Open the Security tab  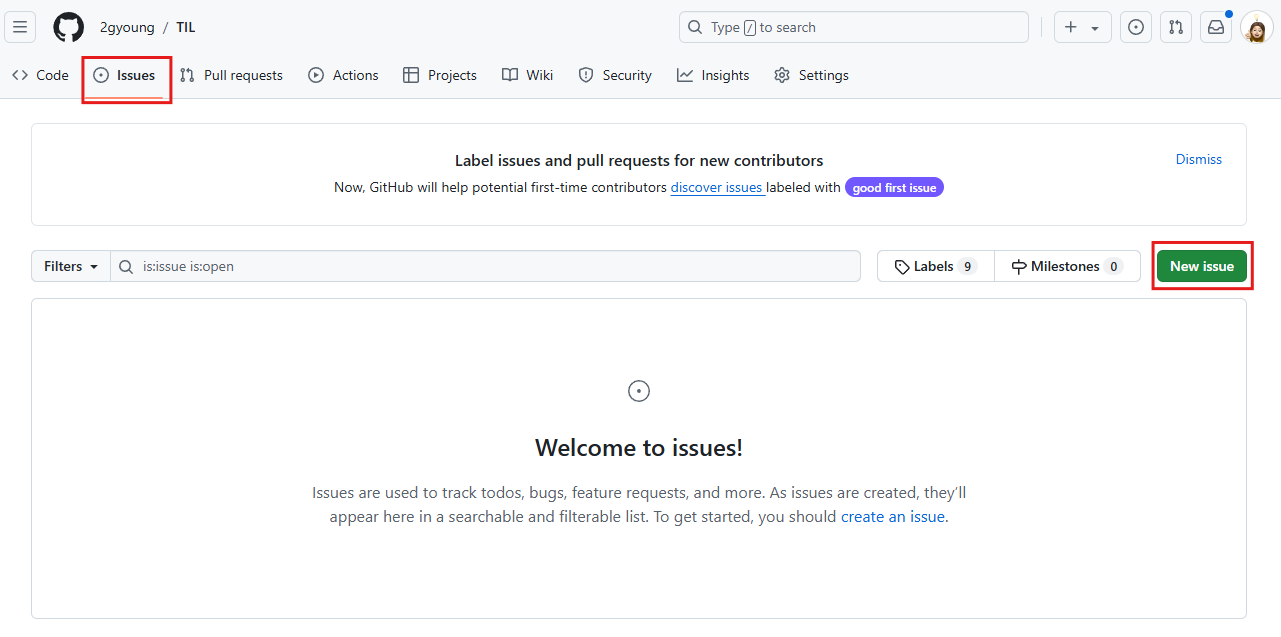(615, 75)
